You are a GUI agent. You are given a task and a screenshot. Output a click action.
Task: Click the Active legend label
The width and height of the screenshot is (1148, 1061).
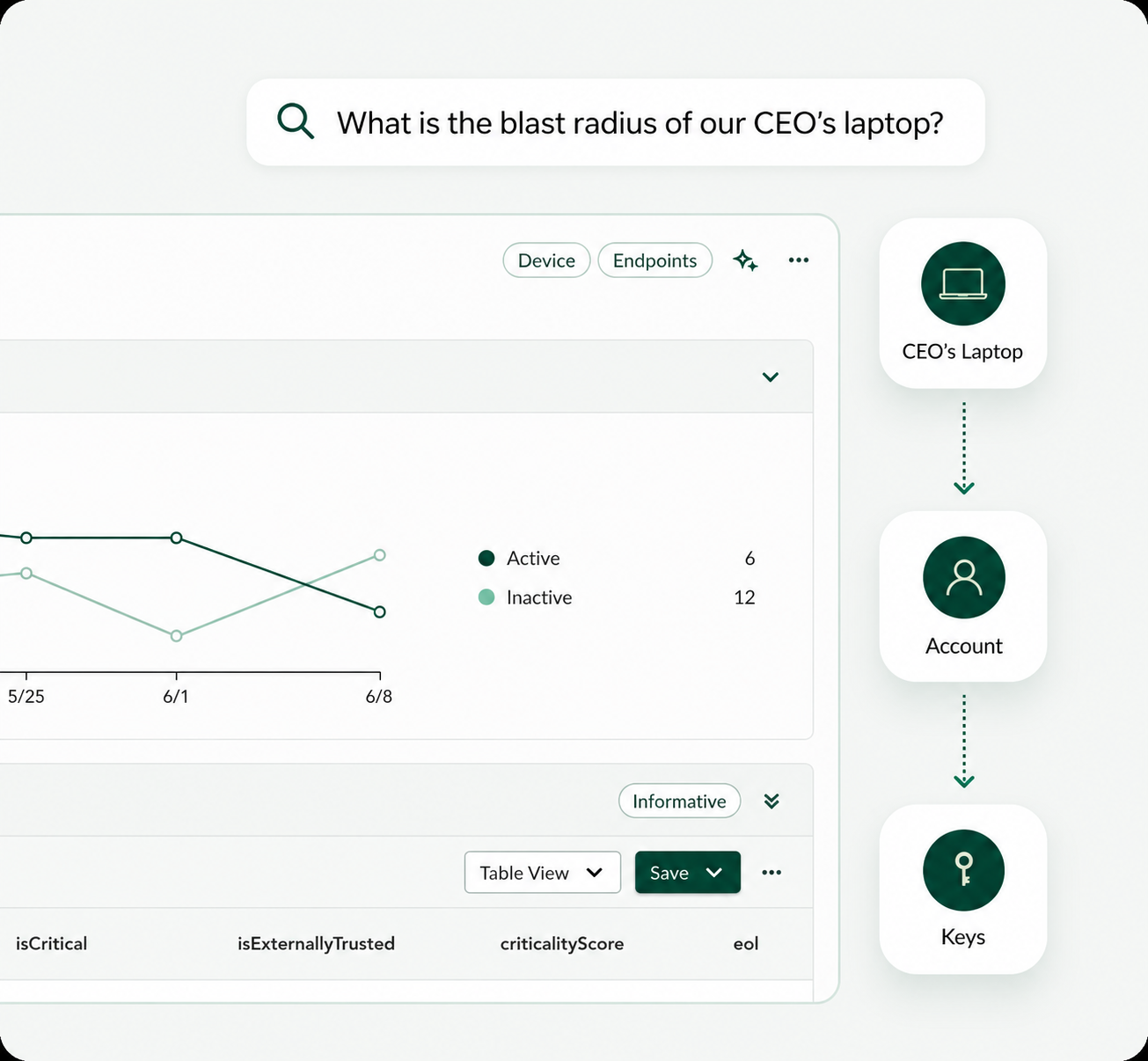click(533, 559)
